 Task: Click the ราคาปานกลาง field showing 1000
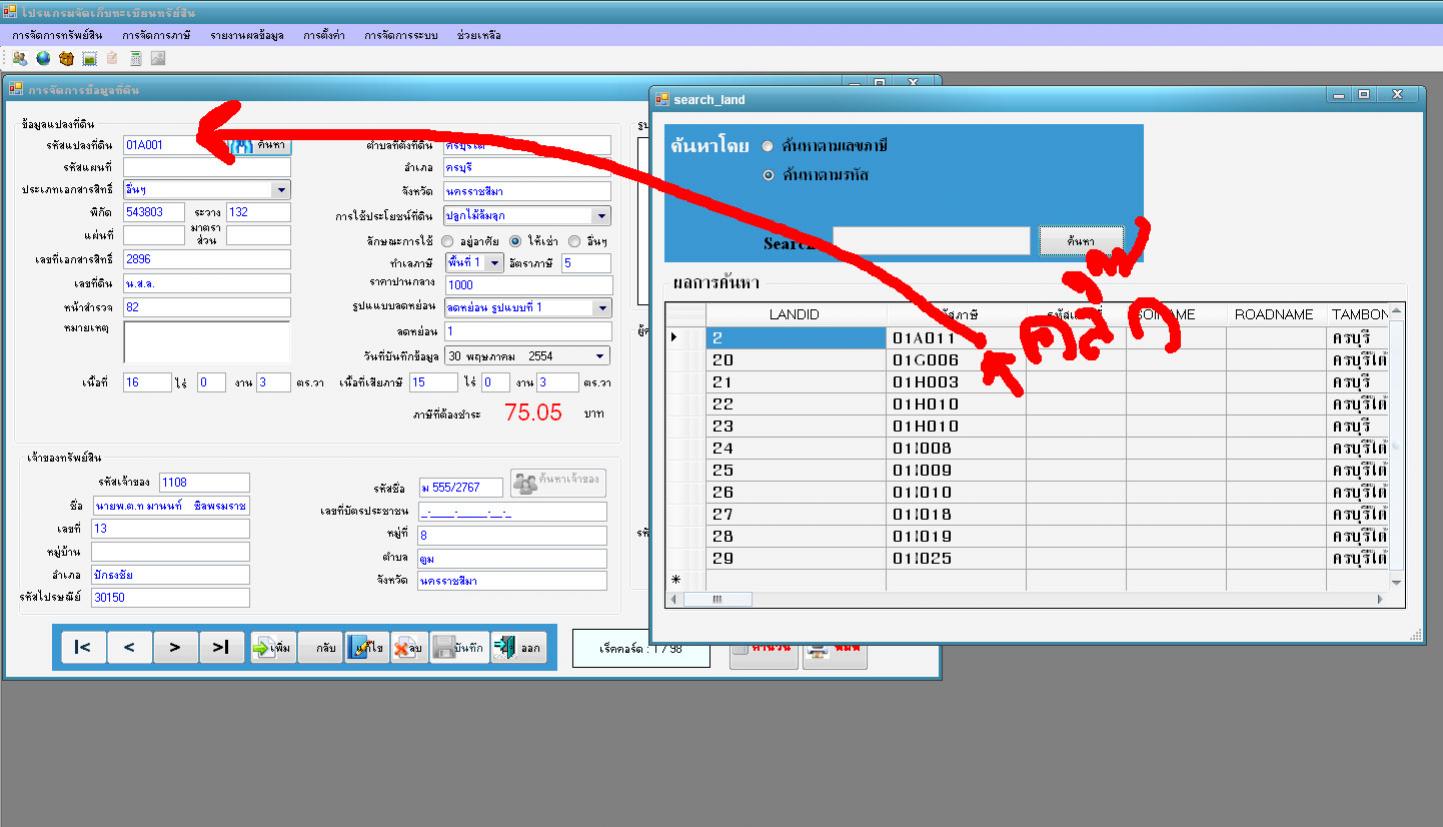[527, 285]
